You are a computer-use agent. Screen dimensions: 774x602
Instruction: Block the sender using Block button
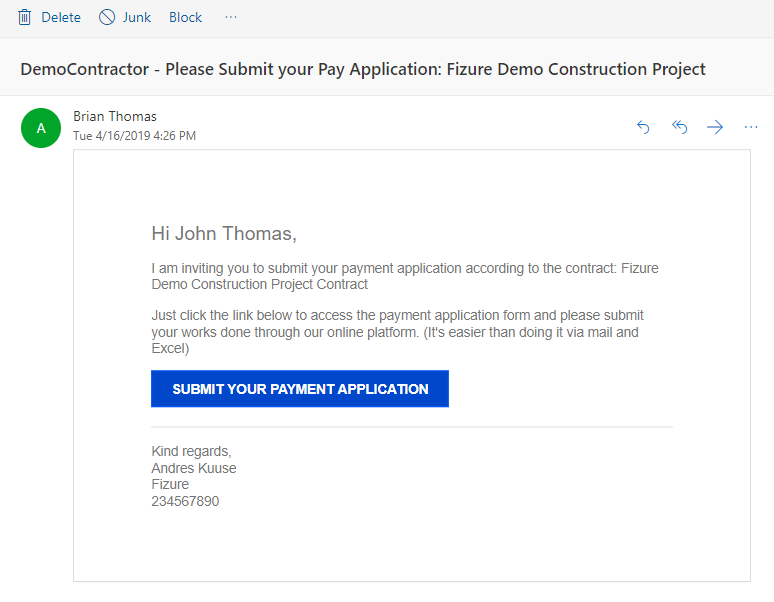tap(186, 17)
